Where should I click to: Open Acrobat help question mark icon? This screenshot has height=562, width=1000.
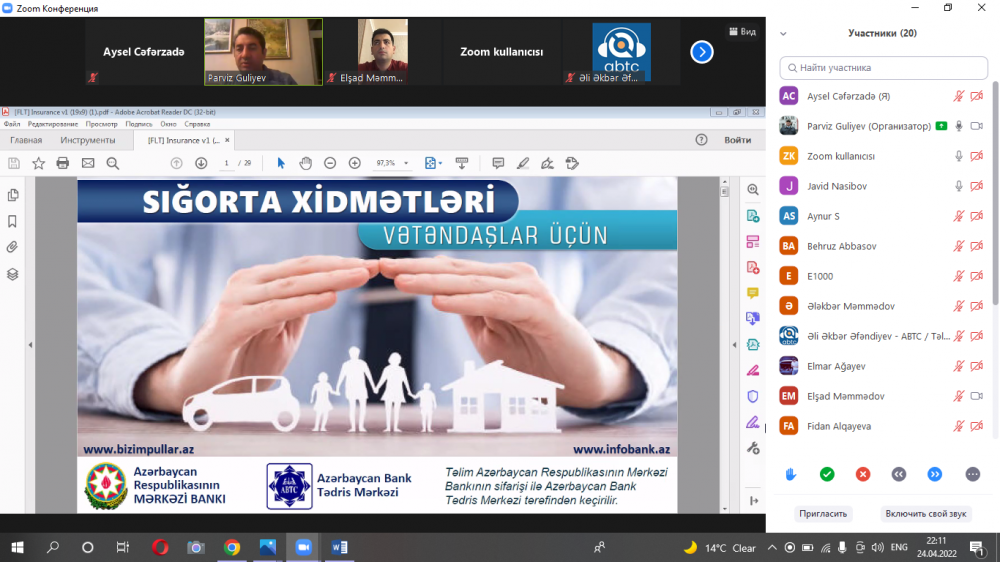click(x=702, y=140)
